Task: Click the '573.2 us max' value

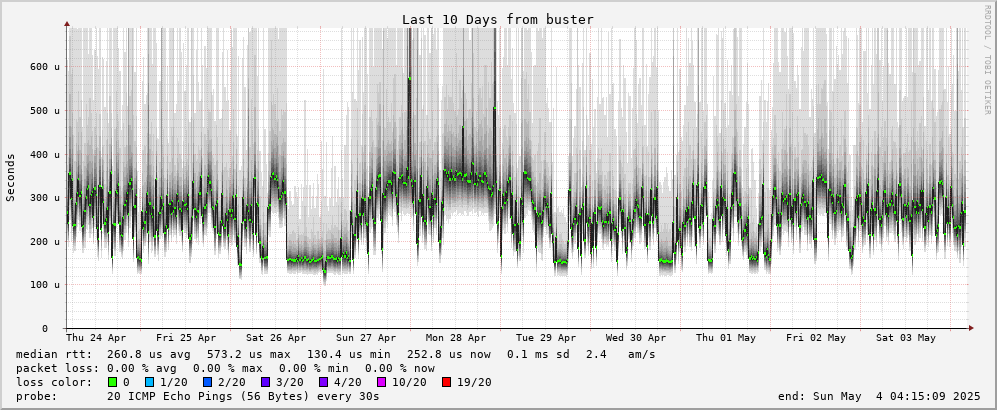Action: [x=249, y=354]
